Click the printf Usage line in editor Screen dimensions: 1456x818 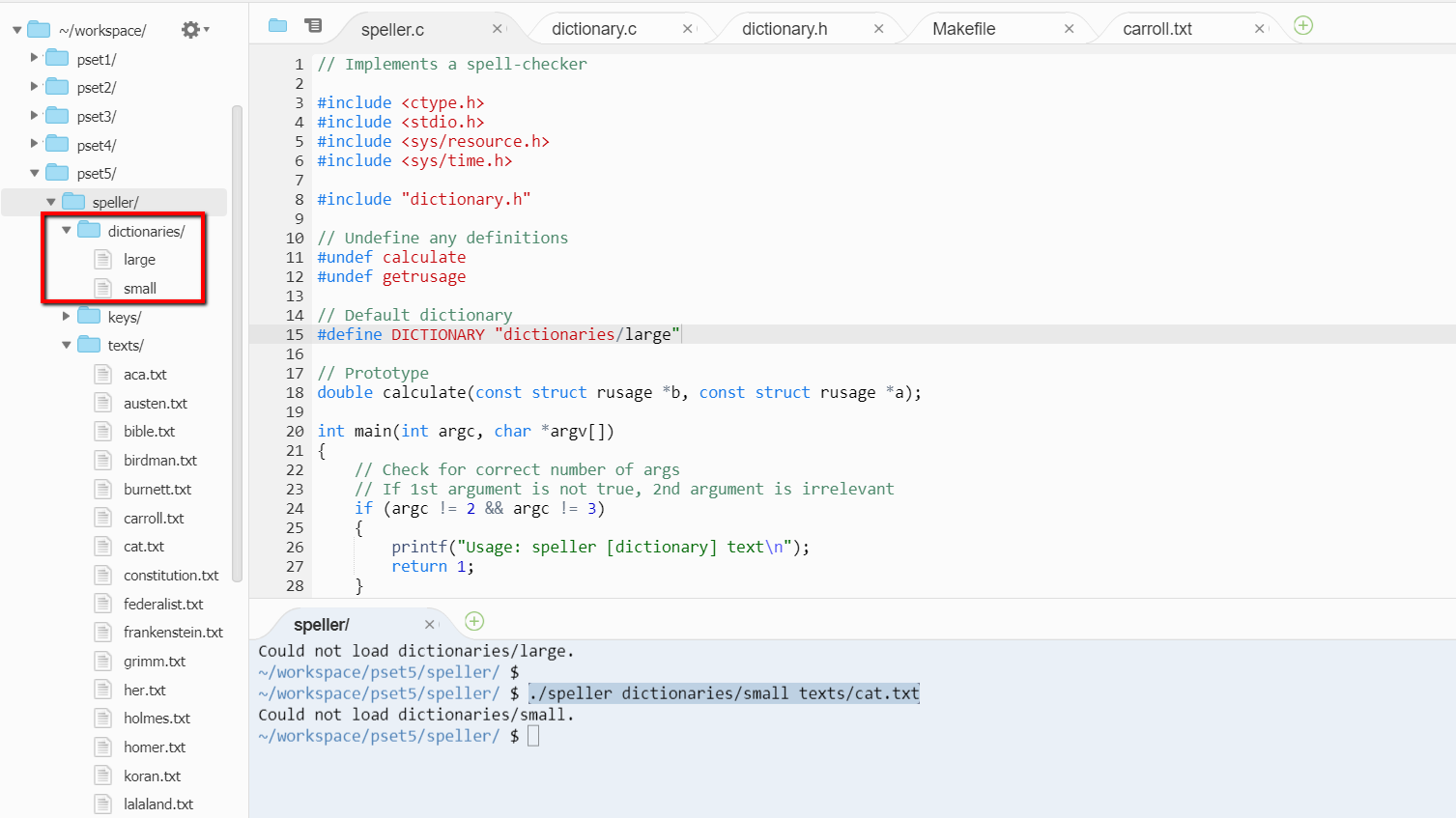(x=600, y=547)
